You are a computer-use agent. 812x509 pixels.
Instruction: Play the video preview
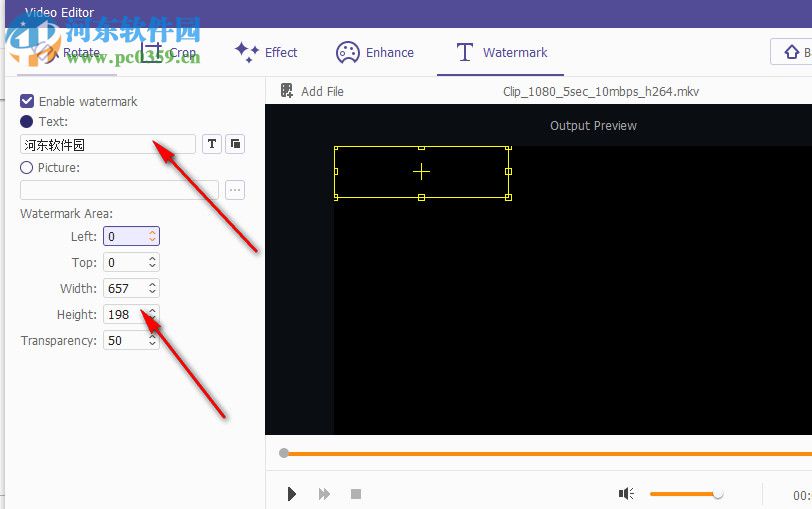coord(292,494)
